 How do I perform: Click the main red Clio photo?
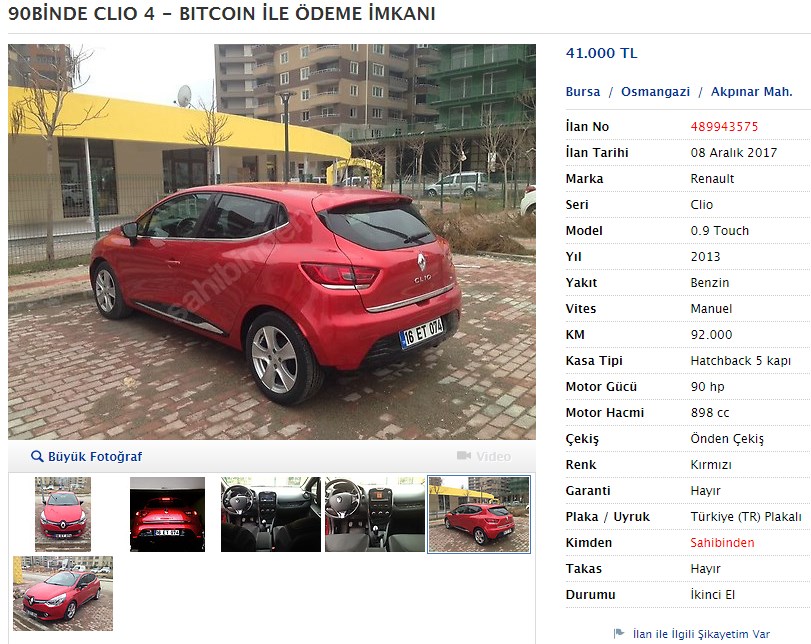272,242
